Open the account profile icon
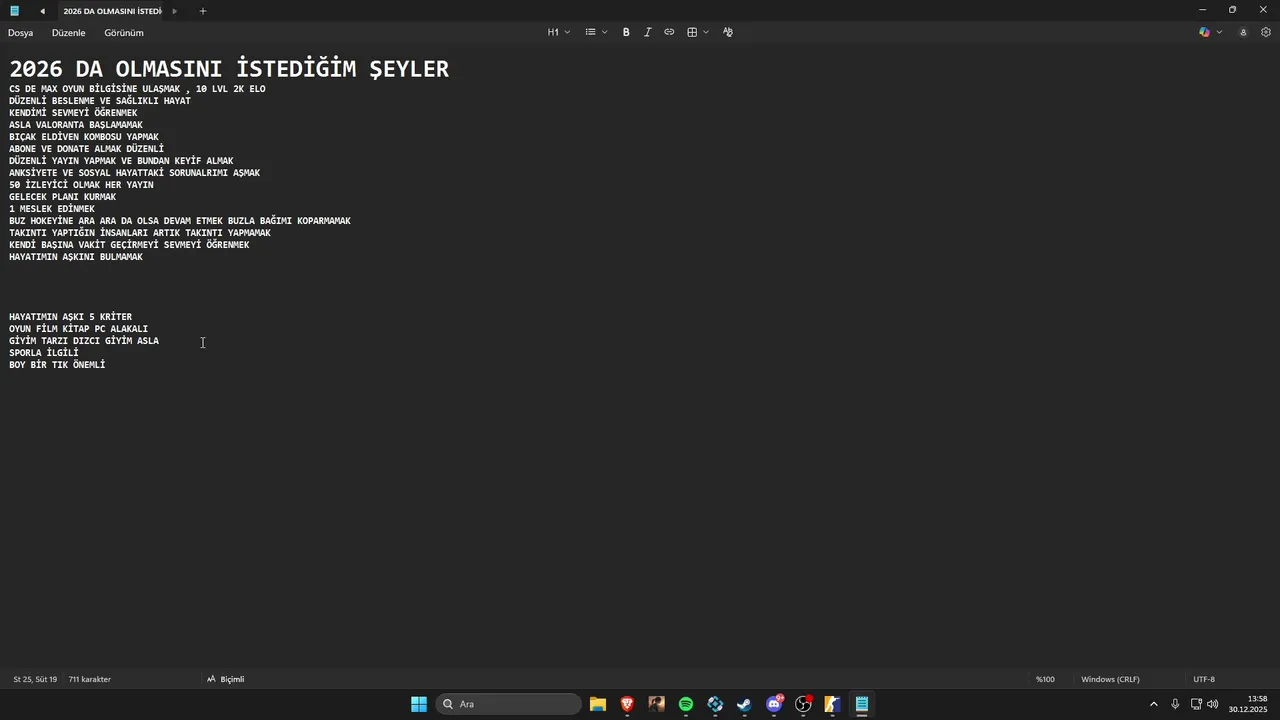Screen dimensions: 1280x720 1243,32
